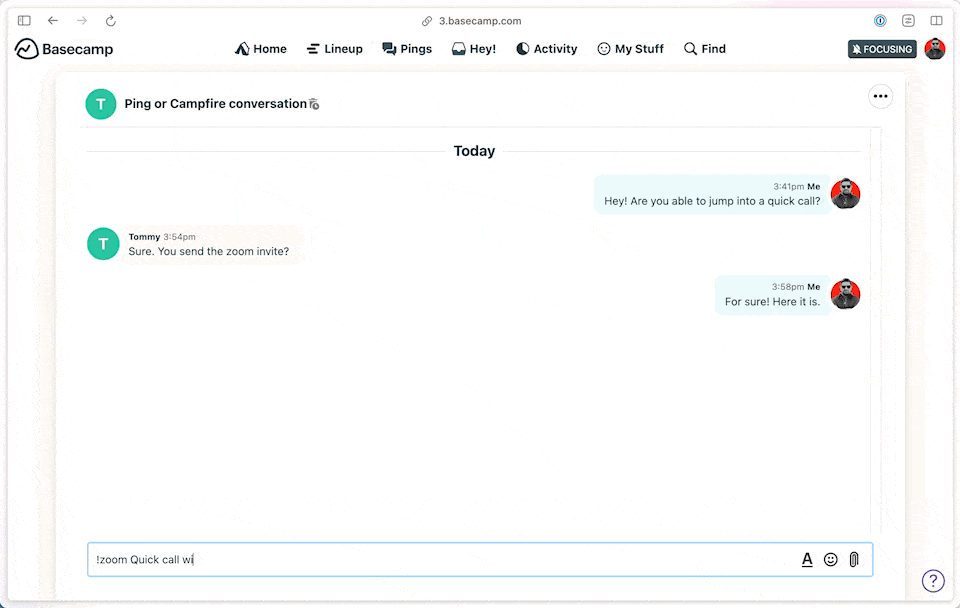The image size is (960, 608).
Task: Toggle the browser split view control
Action: (x=937, y=20)
